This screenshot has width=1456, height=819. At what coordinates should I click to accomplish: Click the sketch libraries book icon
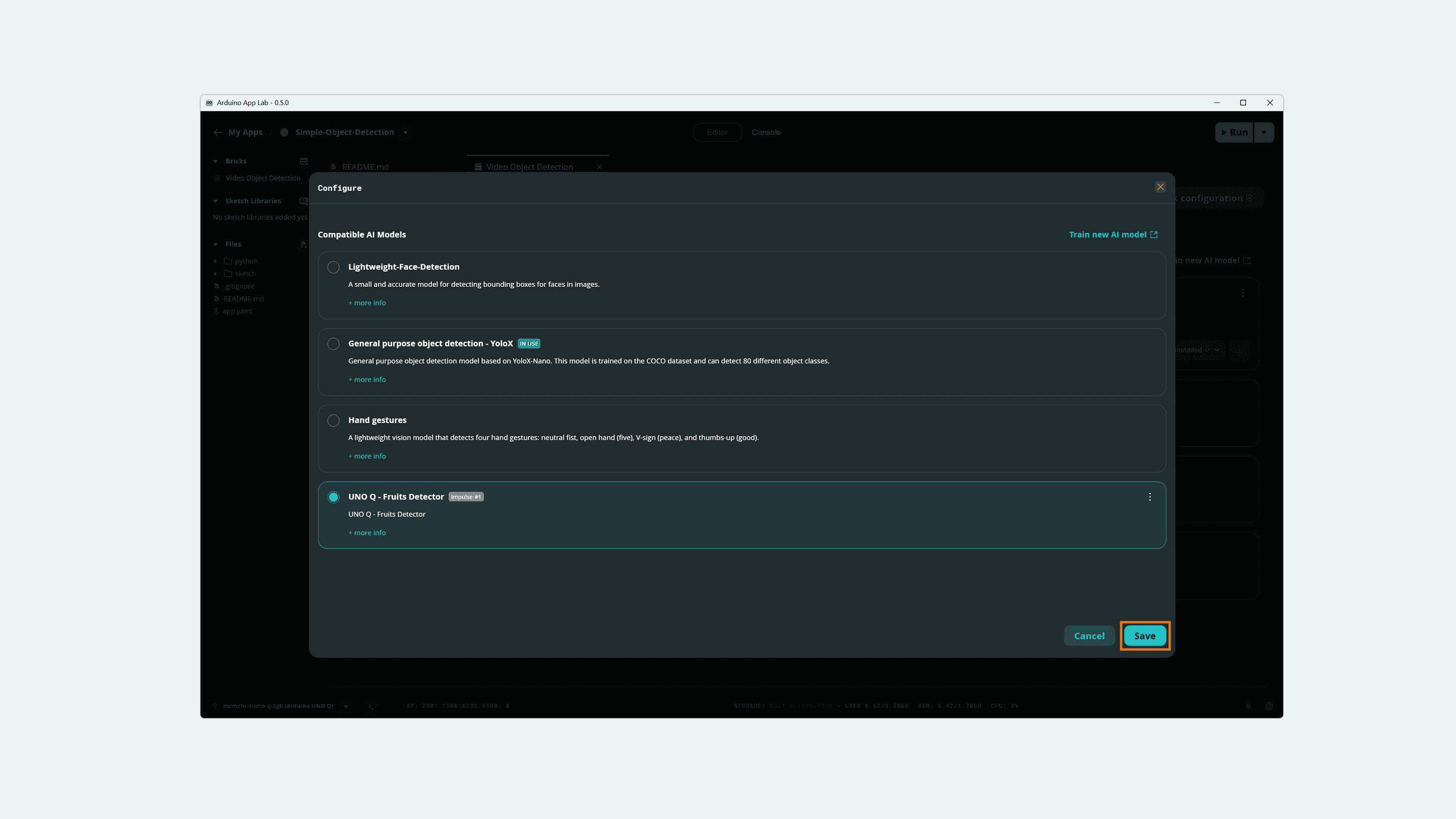tap(303, 201)
